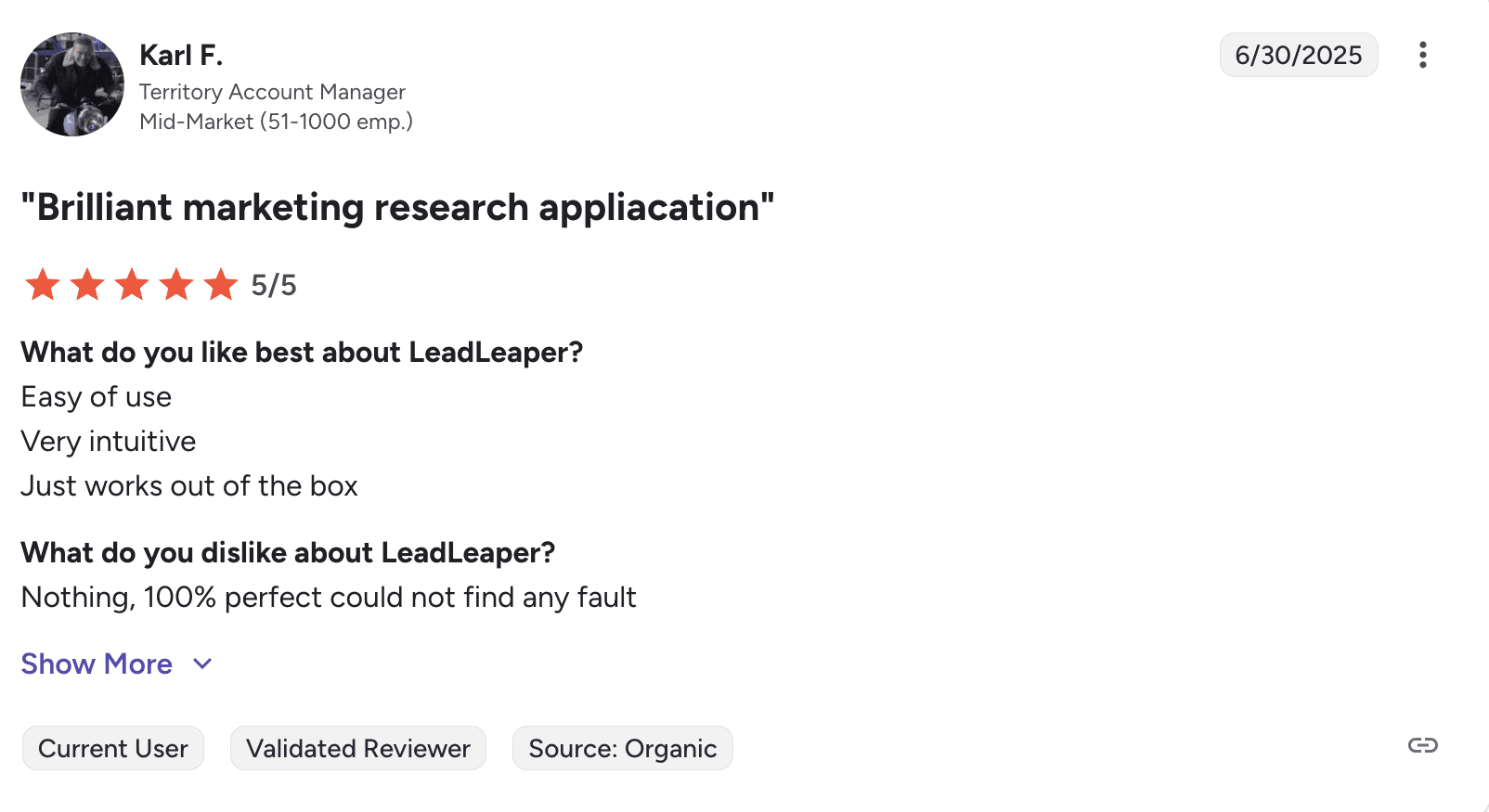Image resolution: width=1489 pixels, height=812 pixels.
Task: Select the Current User tag
Action: click(x=113, y=748)
